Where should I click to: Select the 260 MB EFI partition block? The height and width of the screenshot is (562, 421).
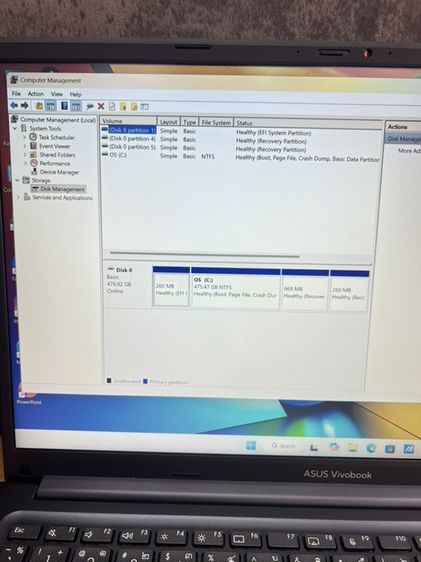[x=171, y=286]
